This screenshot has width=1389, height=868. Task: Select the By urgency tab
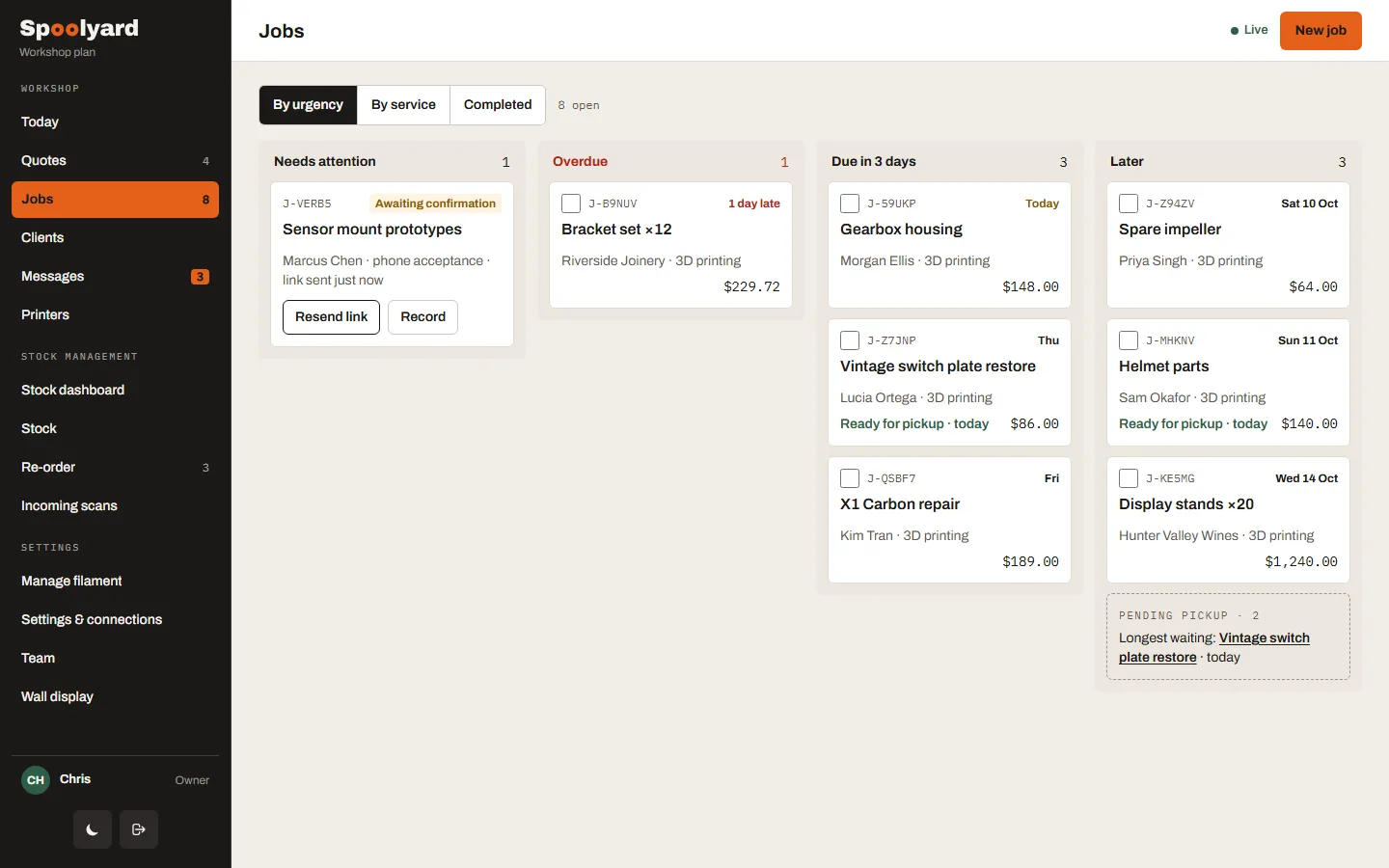point(308,105)
